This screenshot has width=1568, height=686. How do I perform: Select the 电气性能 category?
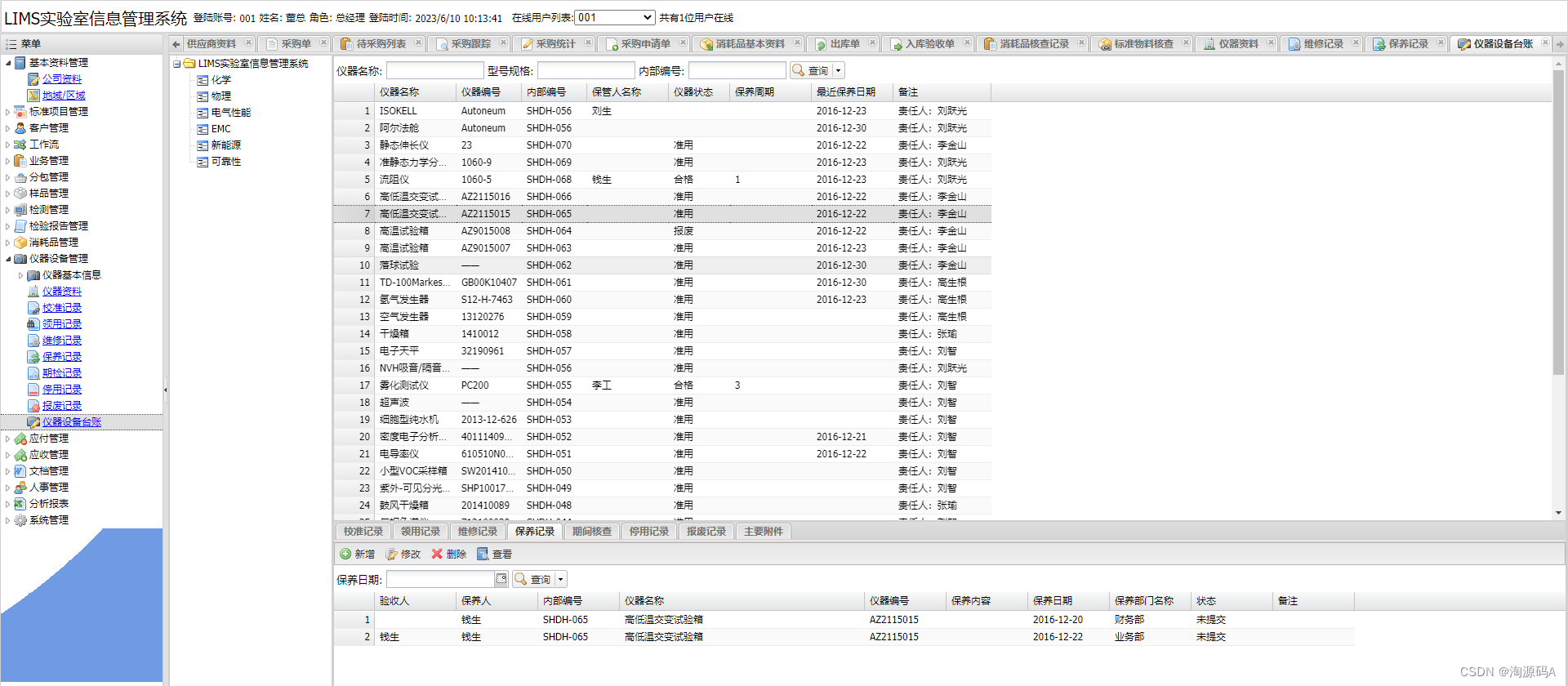tap(231, 113)
